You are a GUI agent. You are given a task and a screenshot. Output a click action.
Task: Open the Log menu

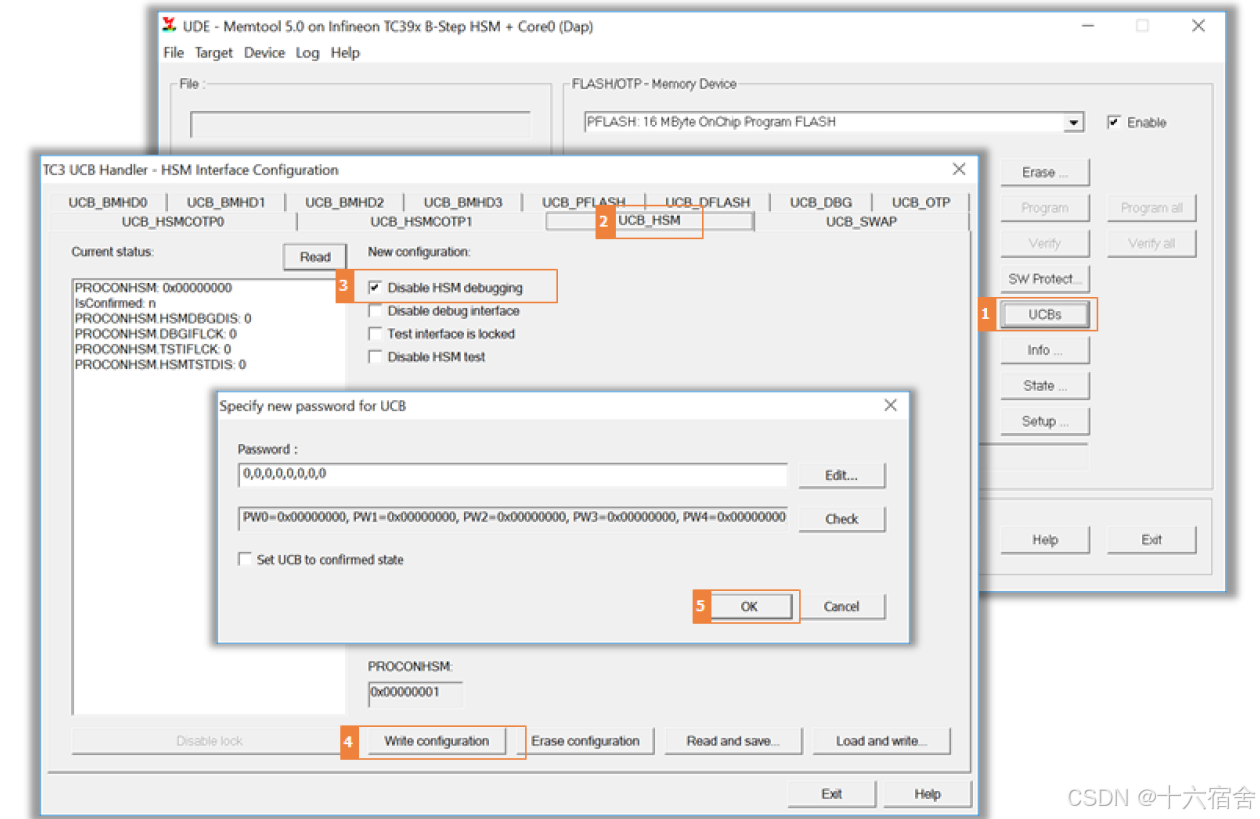(x=307, y=52)
